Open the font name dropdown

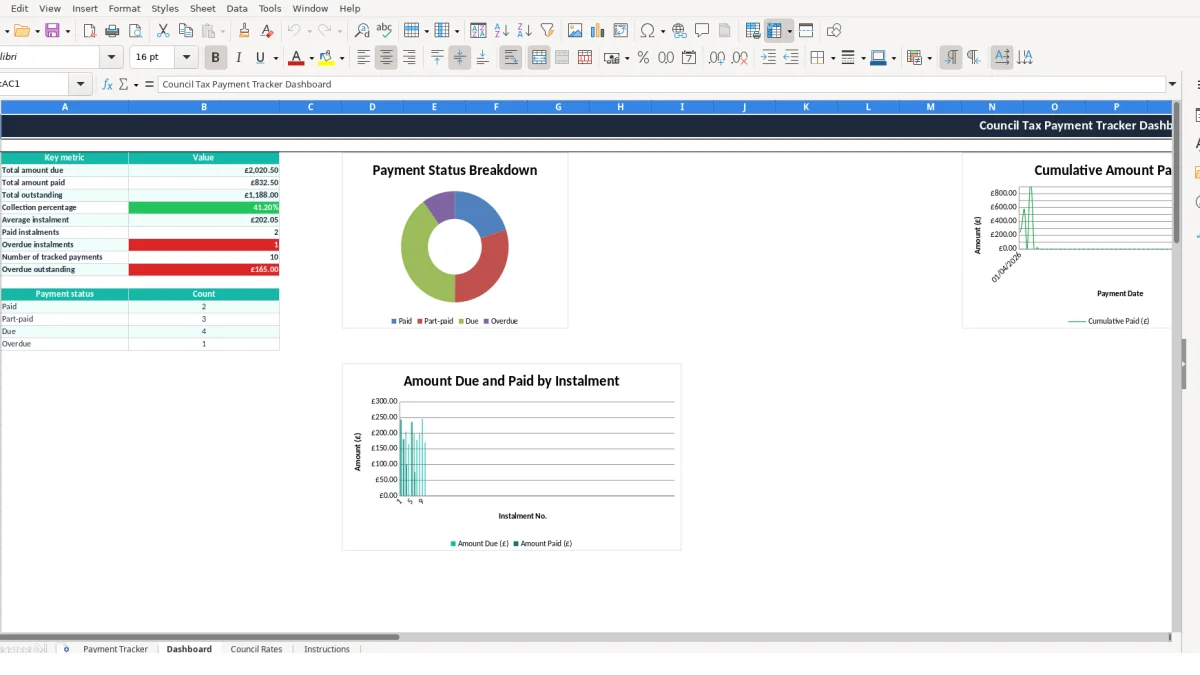[x=112, y=58]
